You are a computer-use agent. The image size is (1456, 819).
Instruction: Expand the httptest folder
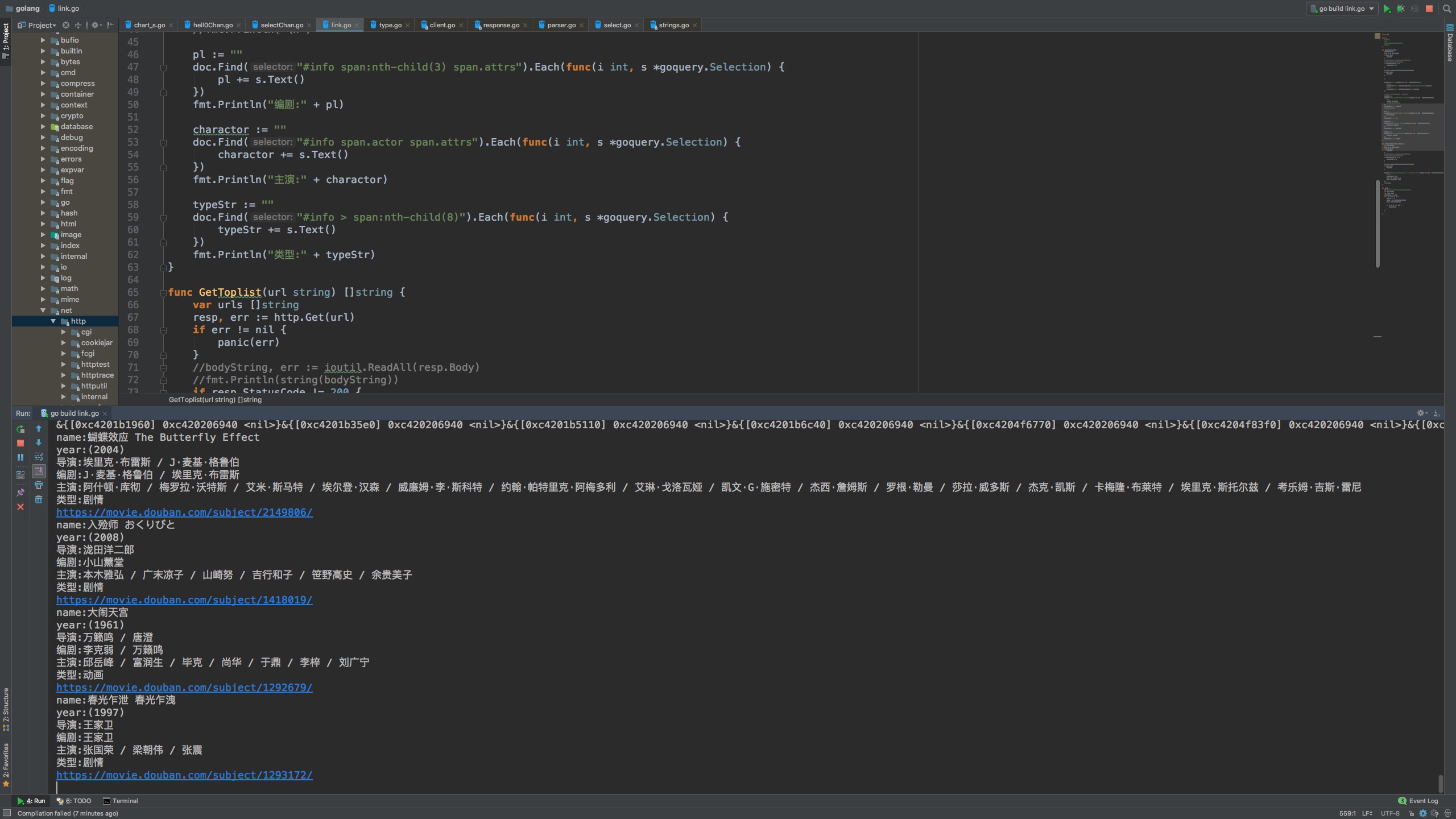(x=63, y=365)
